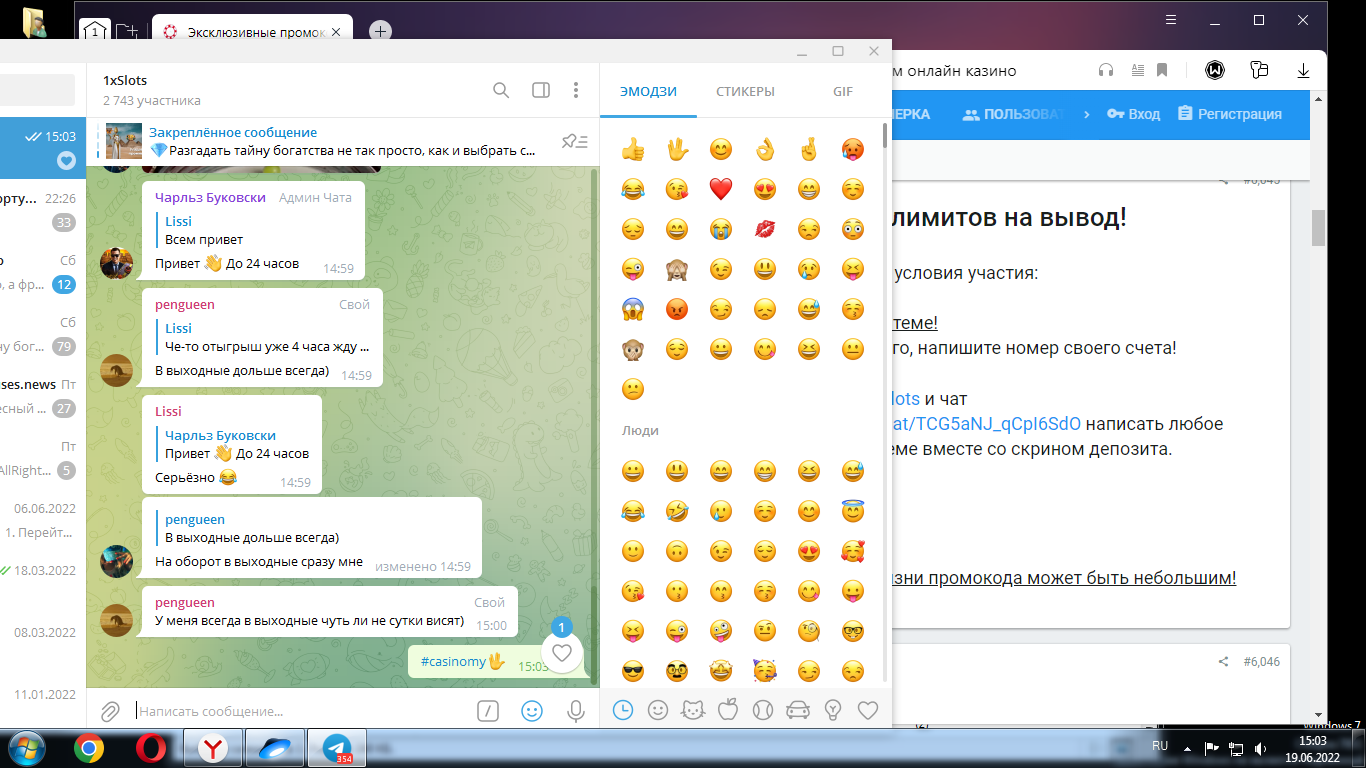The image size is (1366, 768).
Task: Click the heart reaction button above the #casinomy message
Action: (x=562, y=654)
